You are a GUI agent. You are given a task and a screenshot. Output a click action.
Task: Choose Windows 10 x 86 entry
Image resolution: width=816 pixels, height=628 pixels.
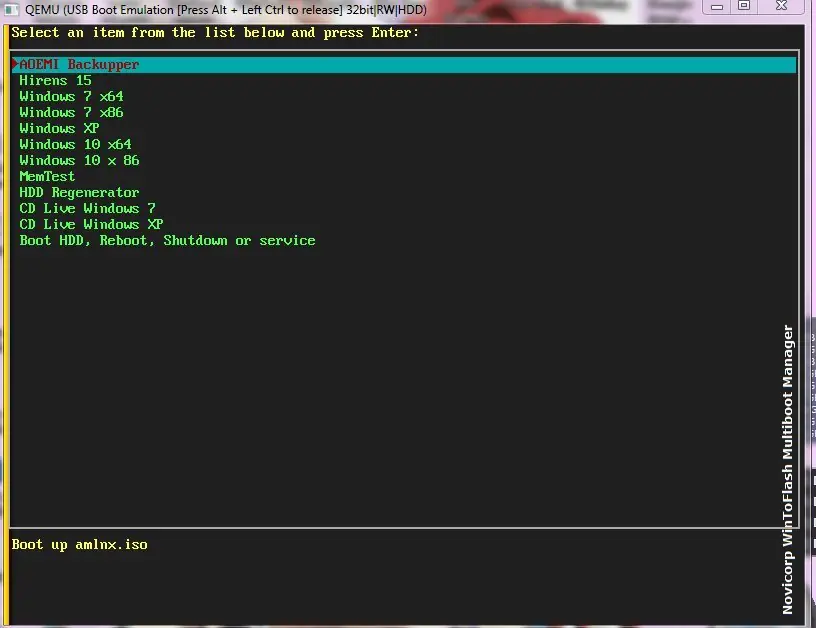(x=79, y=160)
